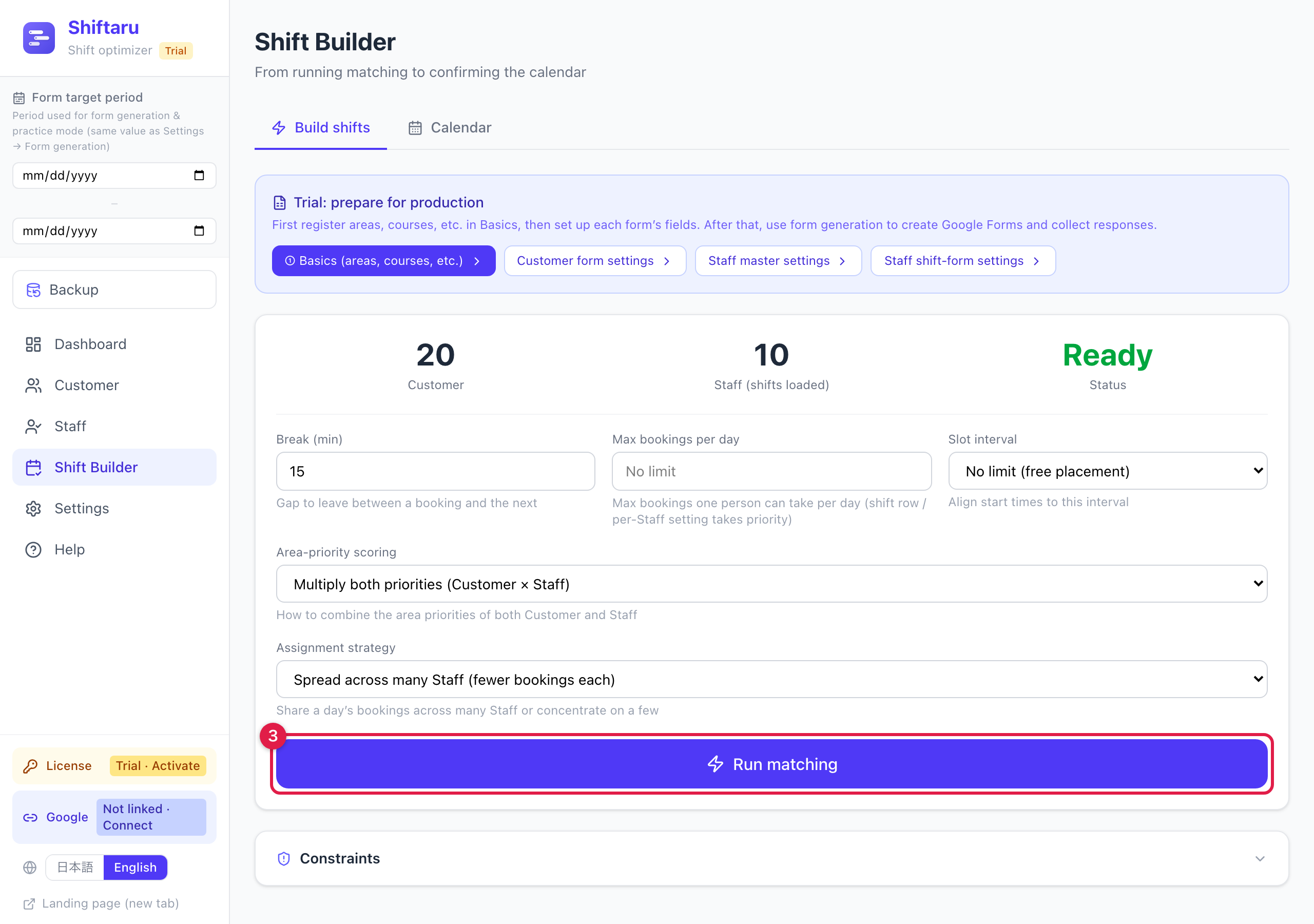Open Dashboard in the sidebar
Screen dimensions: 1314x924
tap(114, 344)
